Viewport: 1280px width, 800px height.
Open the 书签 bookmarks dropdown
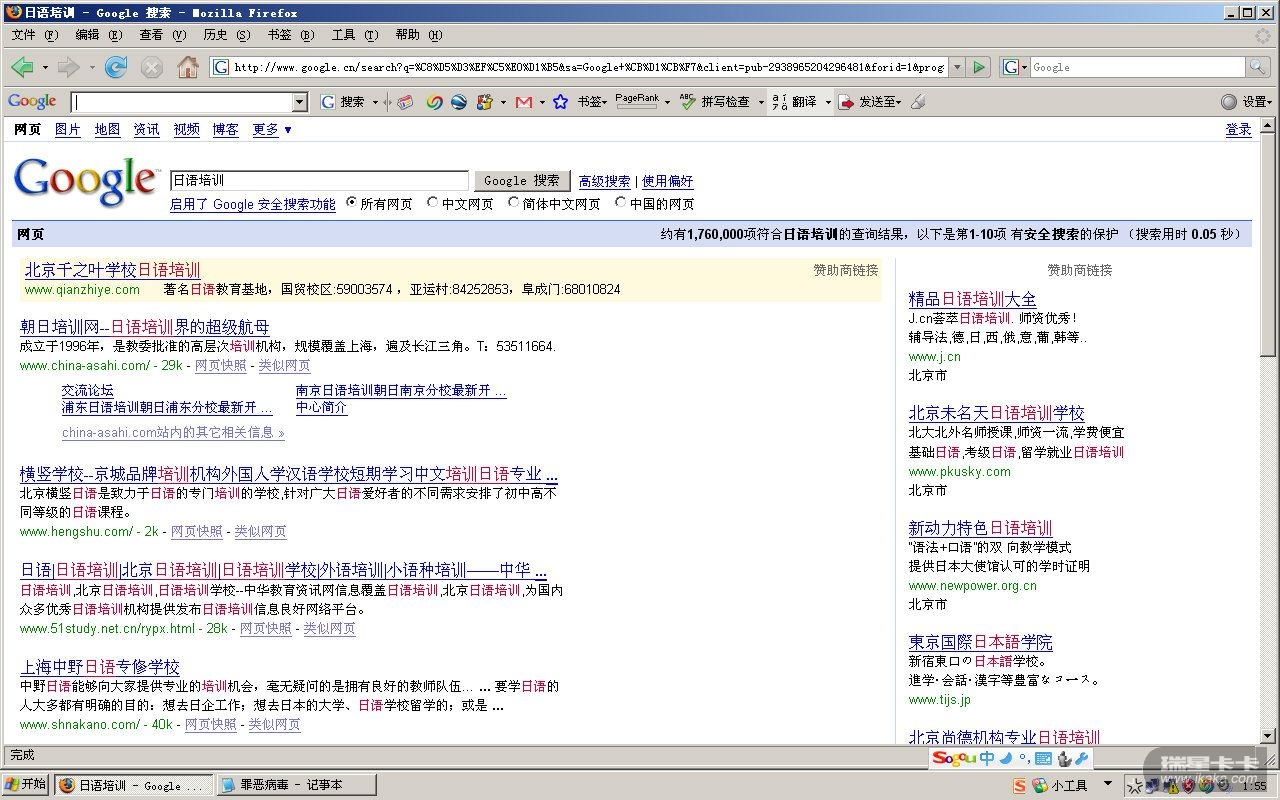click(592, 102)
